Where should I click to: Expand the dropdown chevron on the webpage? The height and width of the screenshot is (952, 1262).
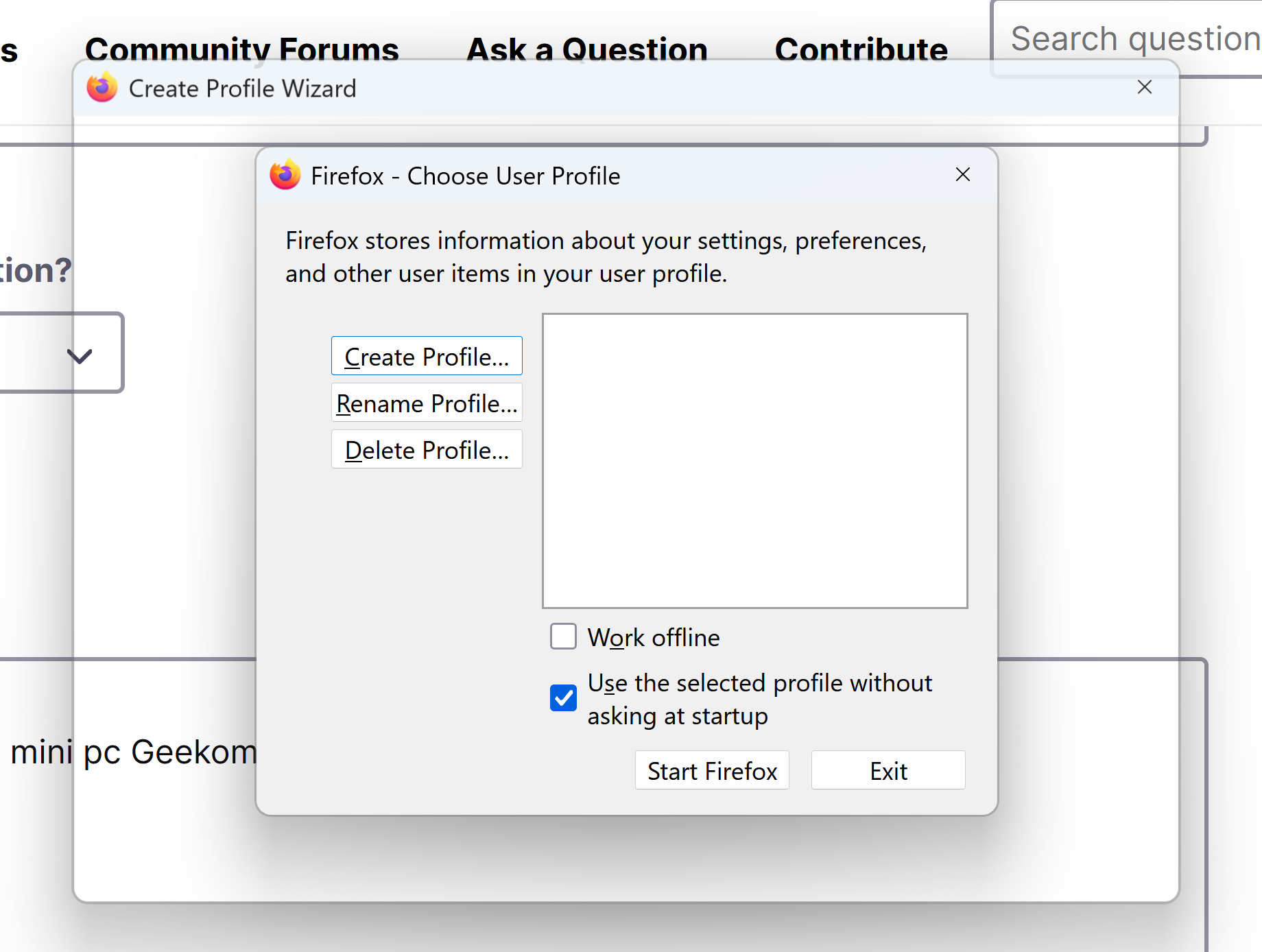tap(80, 355)
